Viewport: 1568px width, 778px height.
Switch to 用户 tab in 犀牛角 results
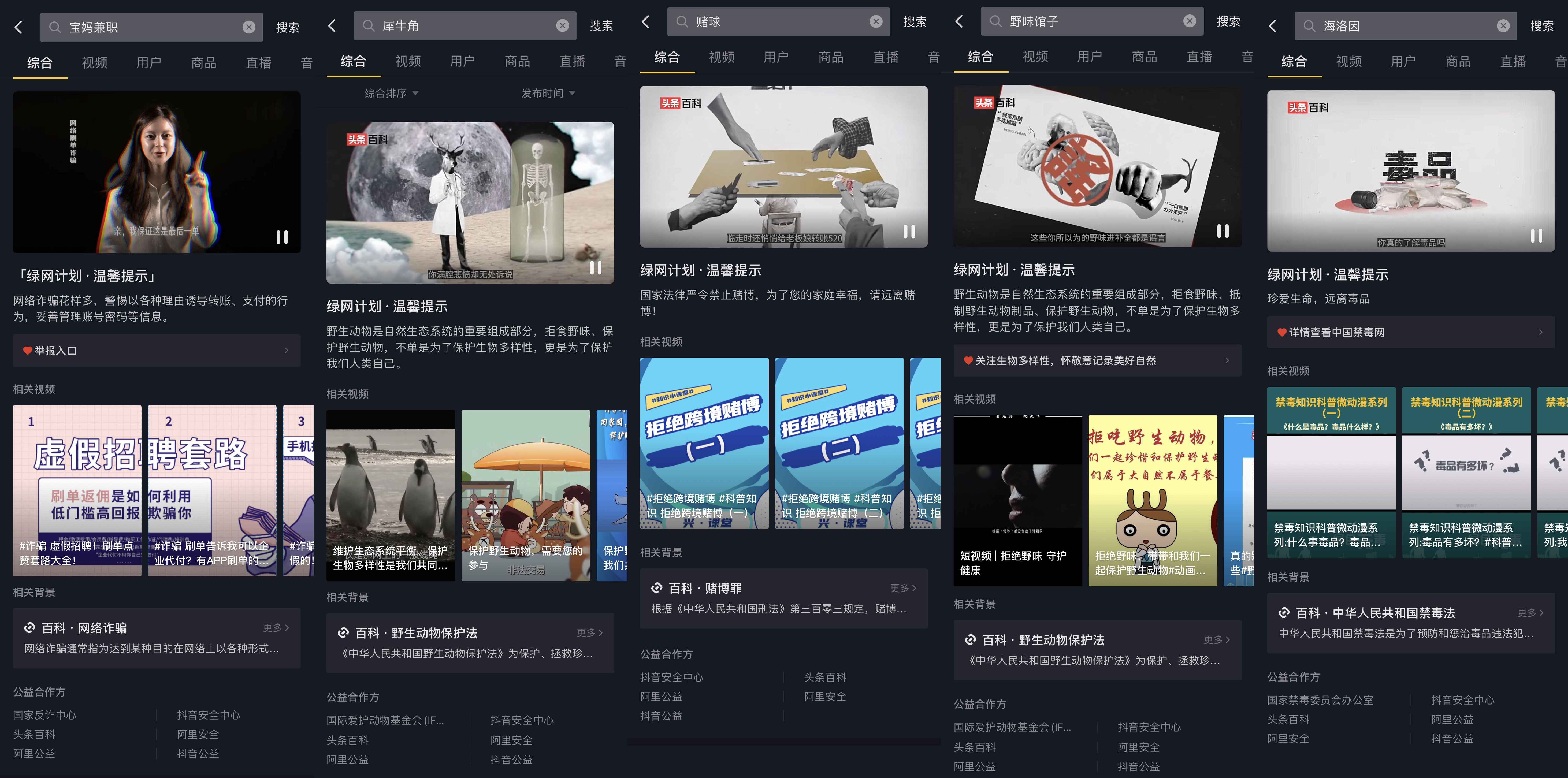[x=463, y=61]
